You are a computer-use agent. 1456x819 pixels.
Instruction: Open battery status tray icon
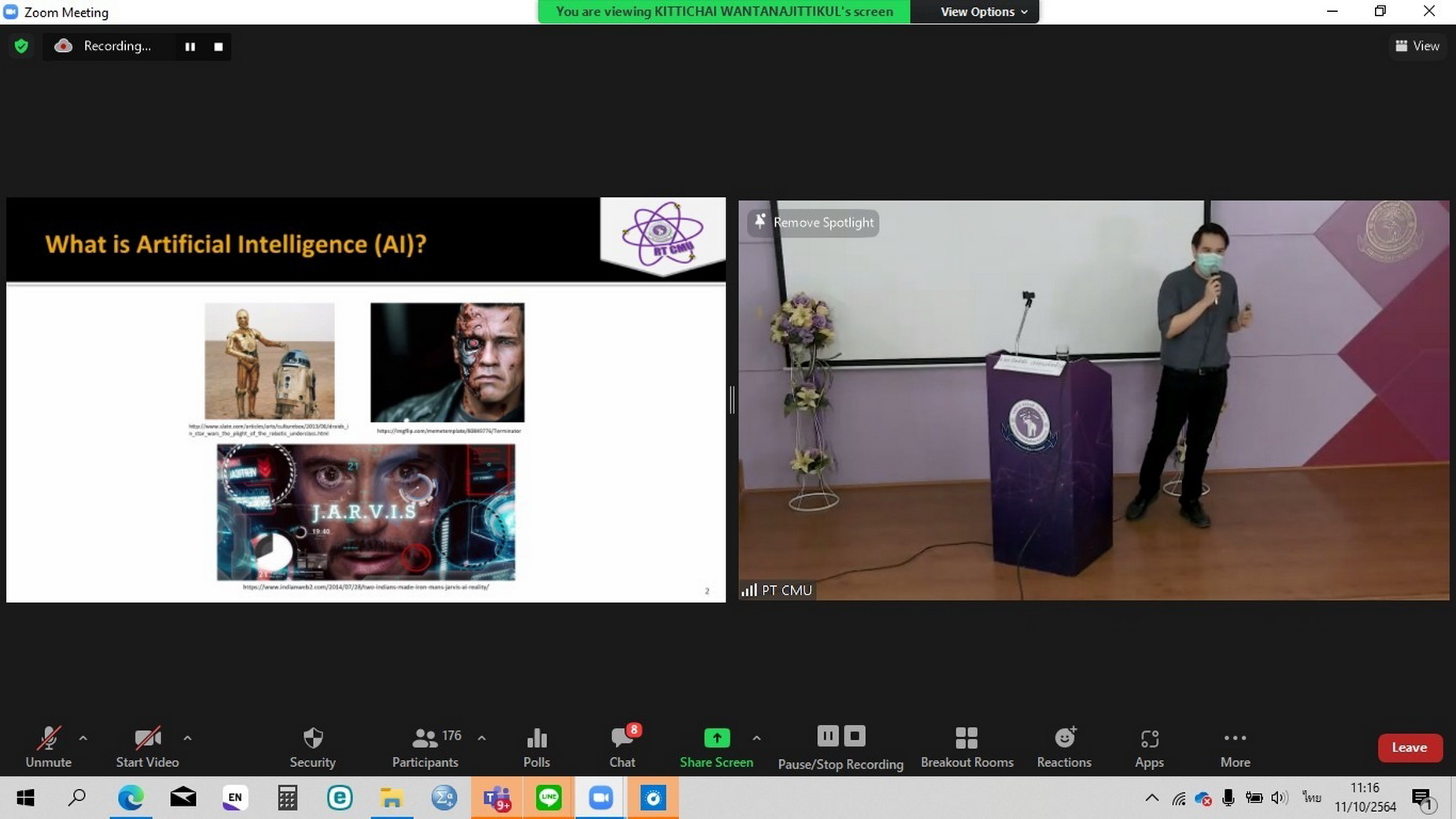[1254, 798]
